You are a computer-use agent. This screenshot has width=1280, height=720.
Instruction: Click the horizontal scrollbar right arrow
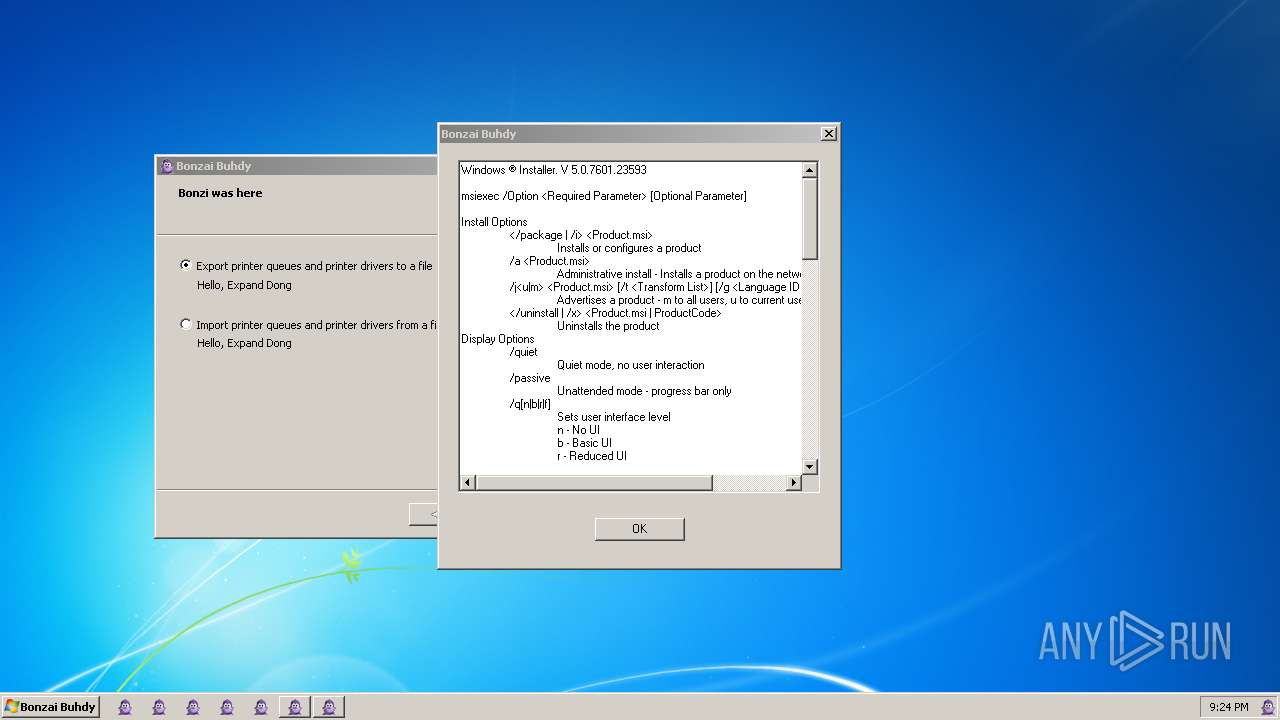point(794,483)
